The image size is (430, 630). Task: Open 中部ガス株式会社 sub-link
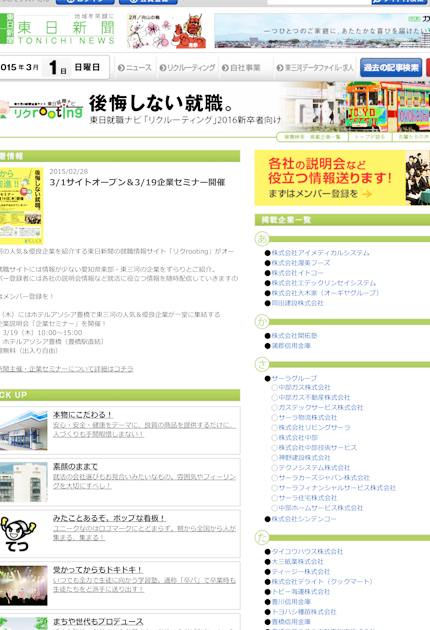[305, 387]
